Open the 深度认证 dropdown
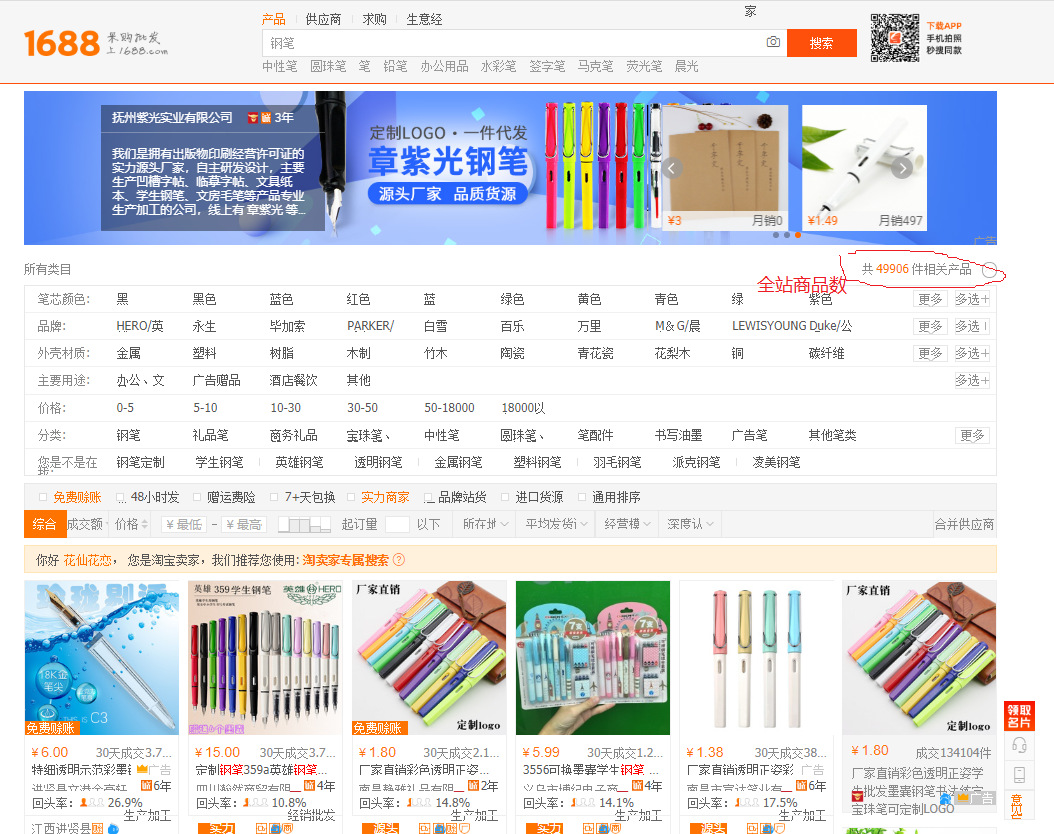Image resolution: width=1054 pixels, height=834 pixels. click(x=690, y=524)
